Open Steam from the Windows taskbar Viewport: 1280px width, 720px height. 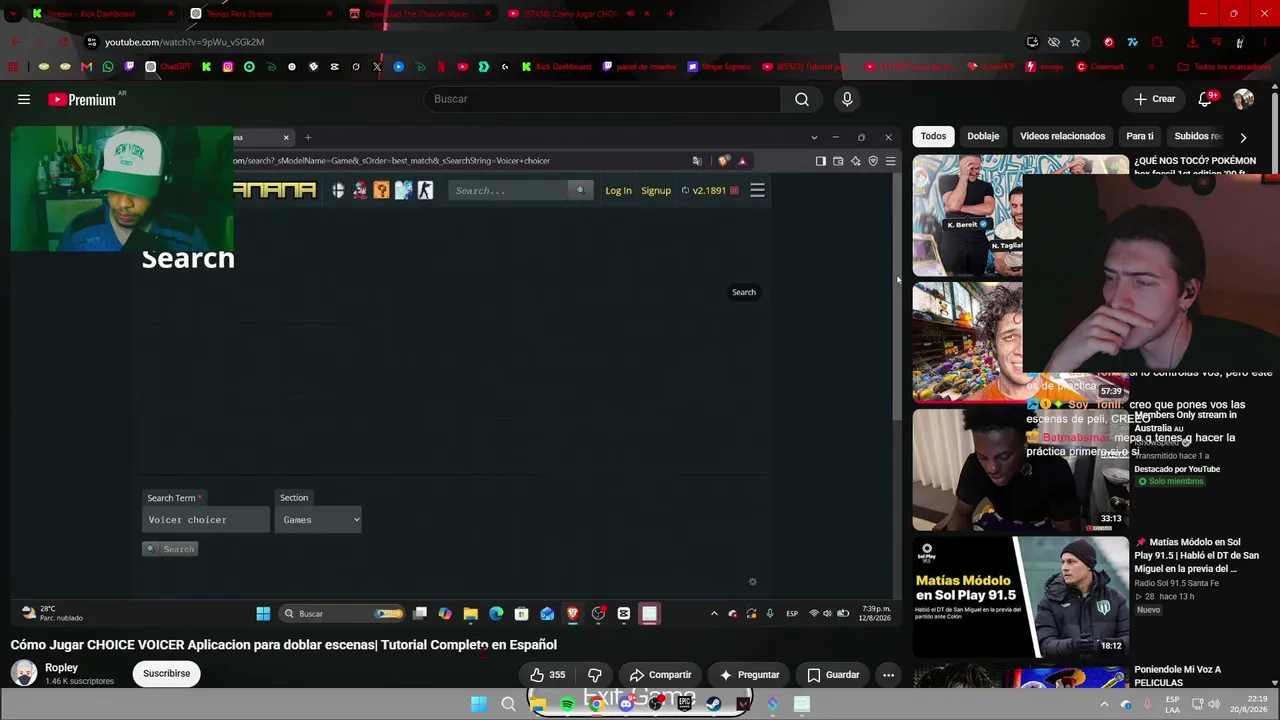[714, 705]
